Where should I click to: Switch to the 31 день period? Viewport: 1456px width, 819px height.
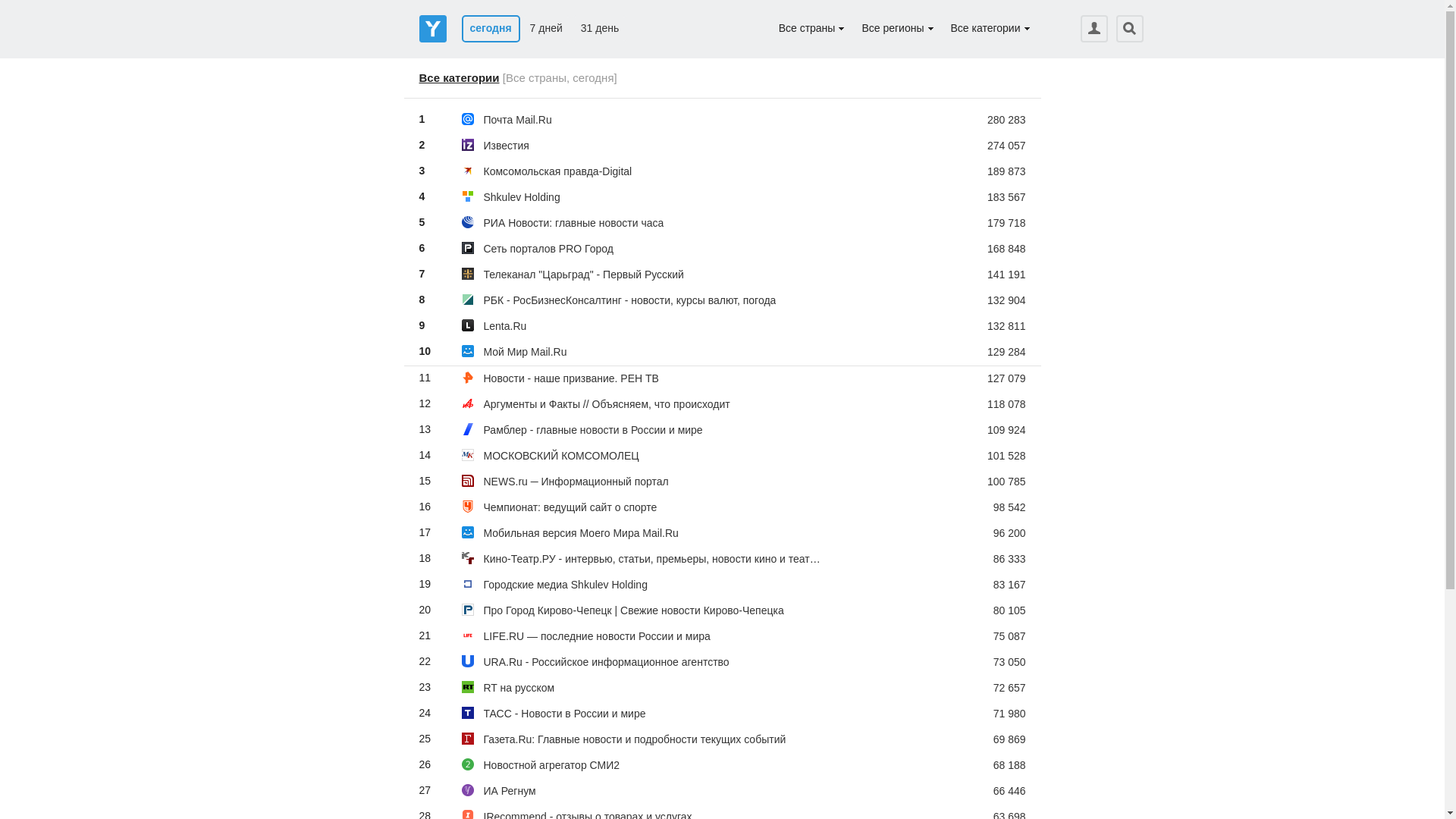click(x=600, y=29)
